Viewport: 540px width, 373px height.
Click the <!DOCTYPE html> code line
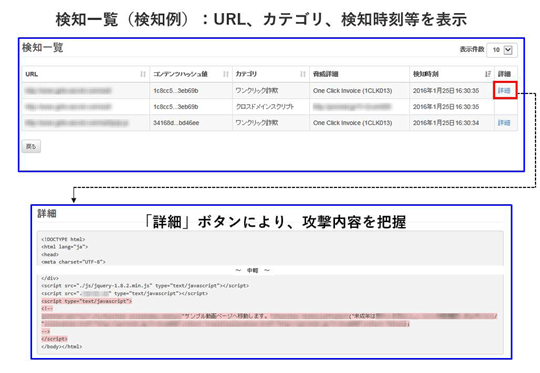pos(63,239)
